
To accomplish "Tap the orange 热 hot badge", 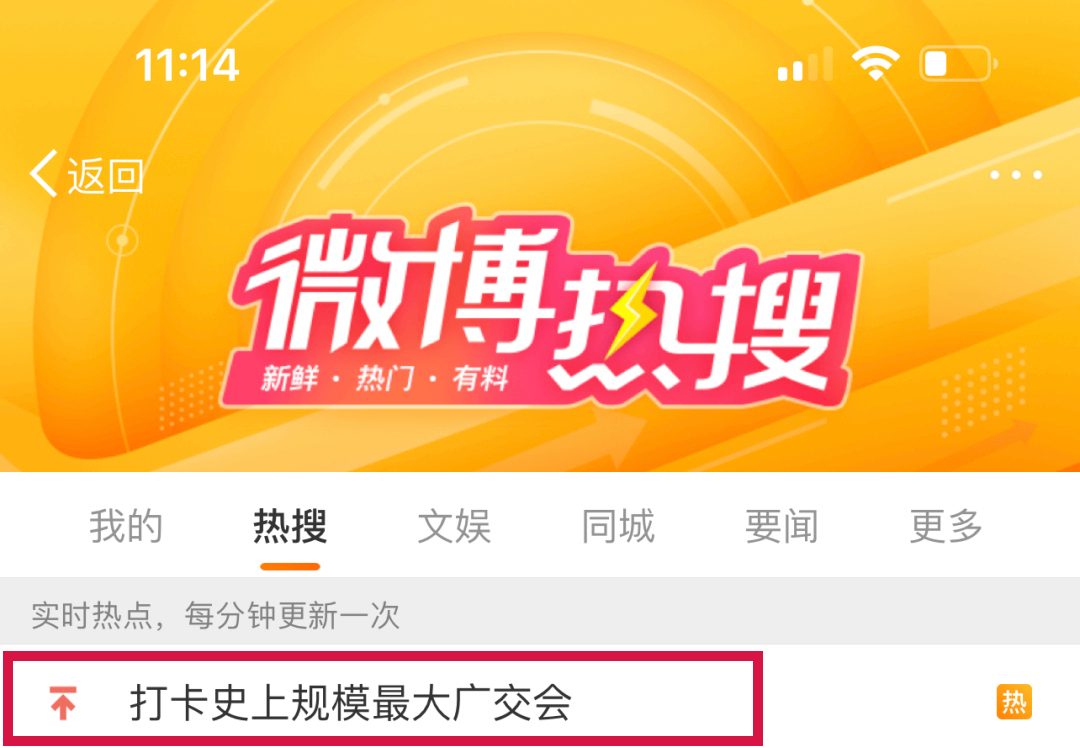I will coord(1014,702).
